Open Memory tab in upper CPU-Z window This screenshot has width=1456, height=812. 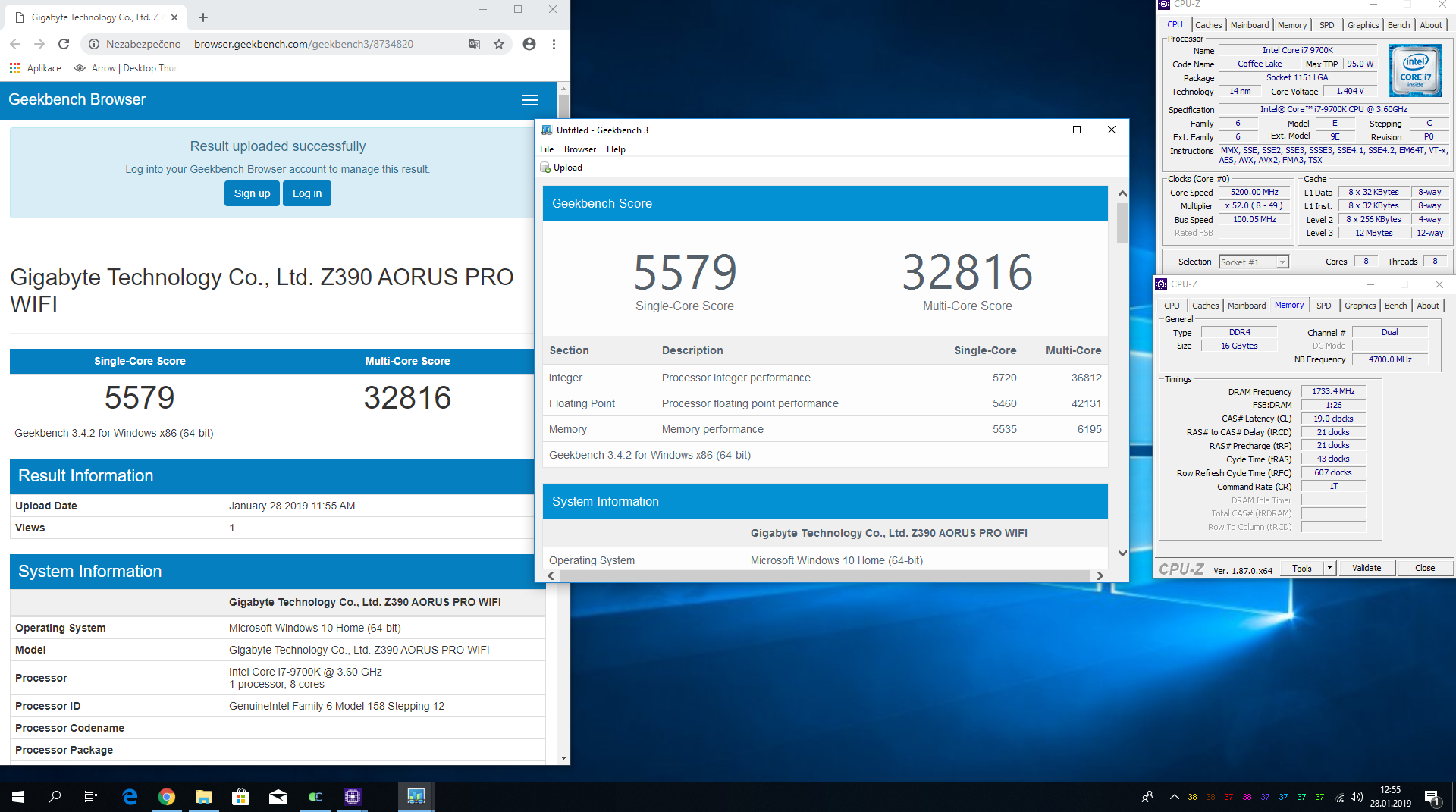tap(1292, 25)
